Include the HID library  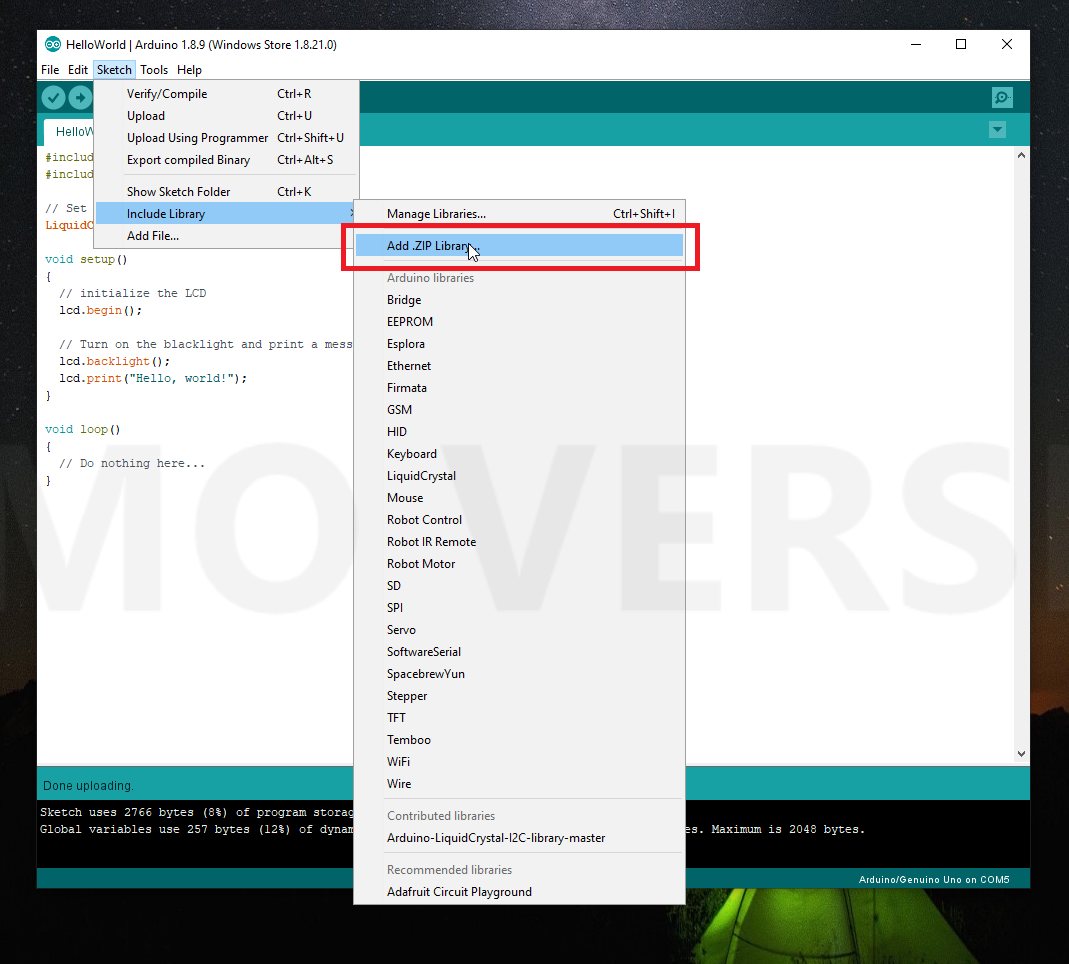point(519,432)
